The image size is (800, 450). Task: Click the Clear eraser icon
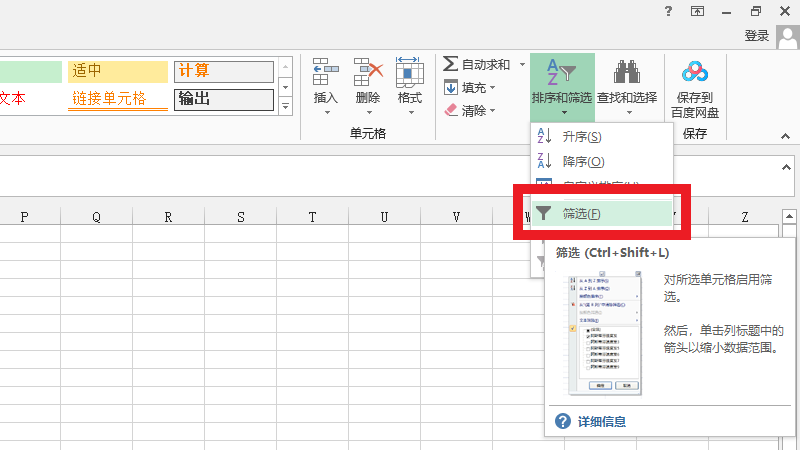click(451, 110)
